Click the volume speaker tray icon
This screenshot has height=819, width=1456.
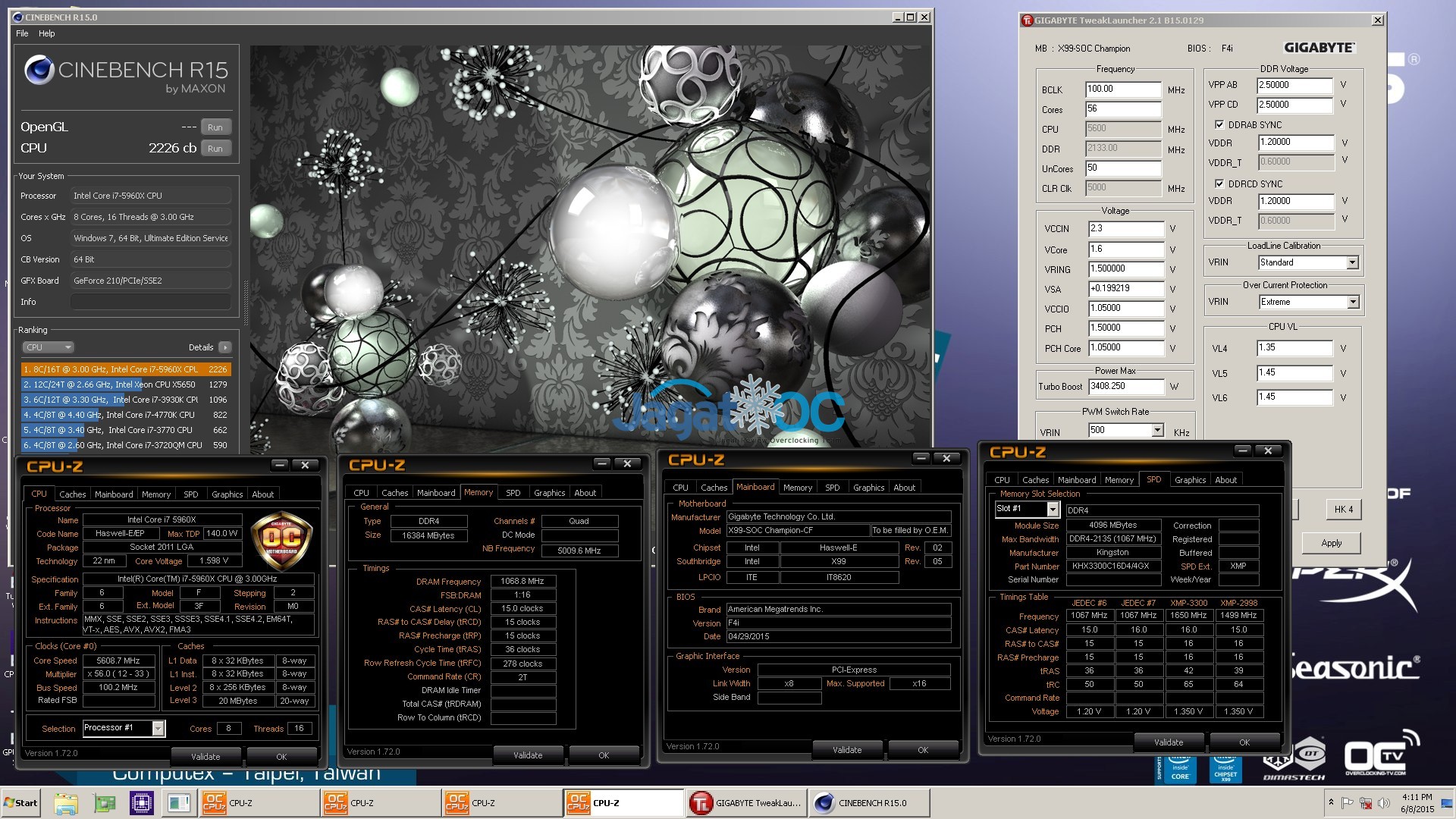click(1384, 802)
